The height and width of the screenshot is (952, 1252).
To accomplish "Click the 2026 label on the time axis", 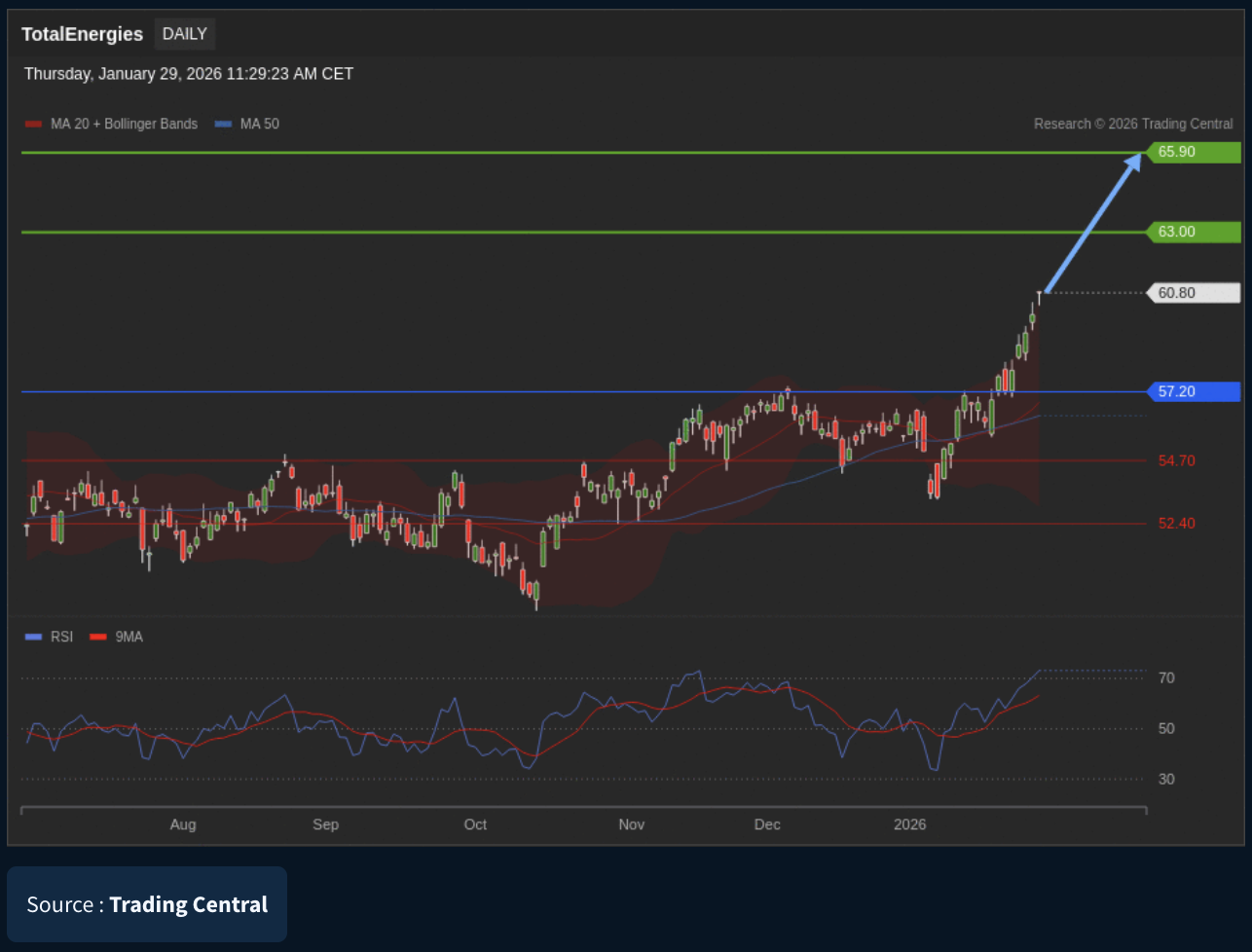I will click(x=910, y=824).
